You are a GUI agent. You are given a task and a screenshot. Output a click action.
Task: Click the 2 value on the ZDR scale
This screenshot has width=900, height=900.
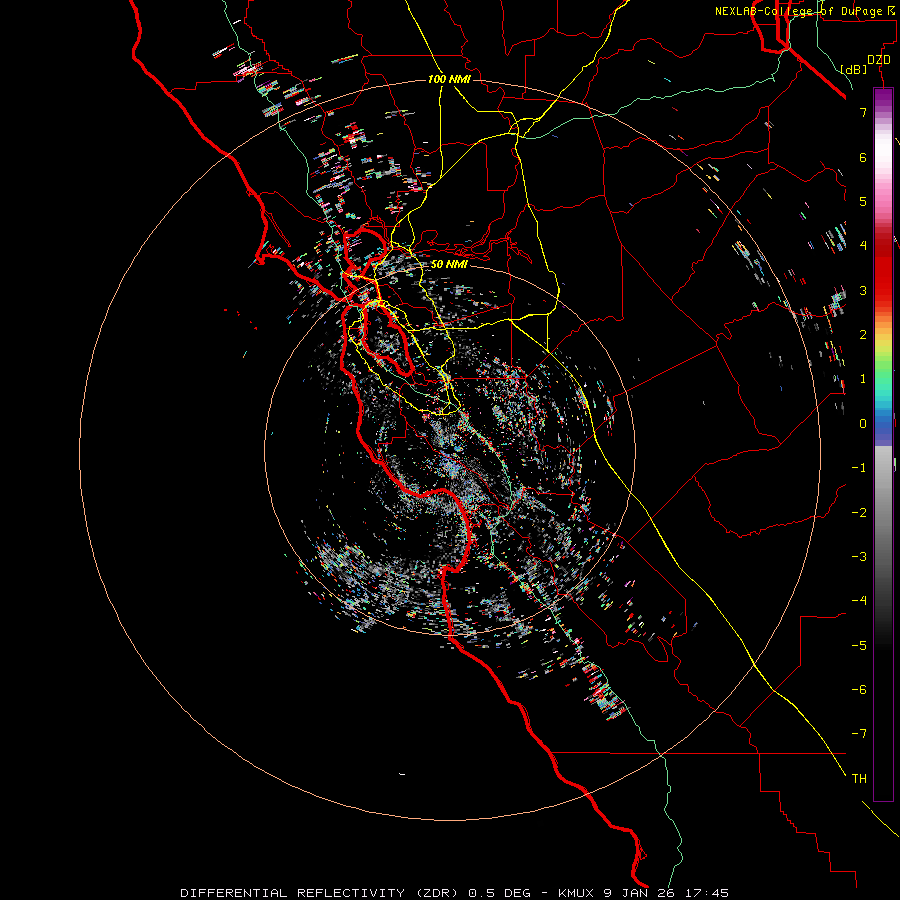[x=863, y=335]
